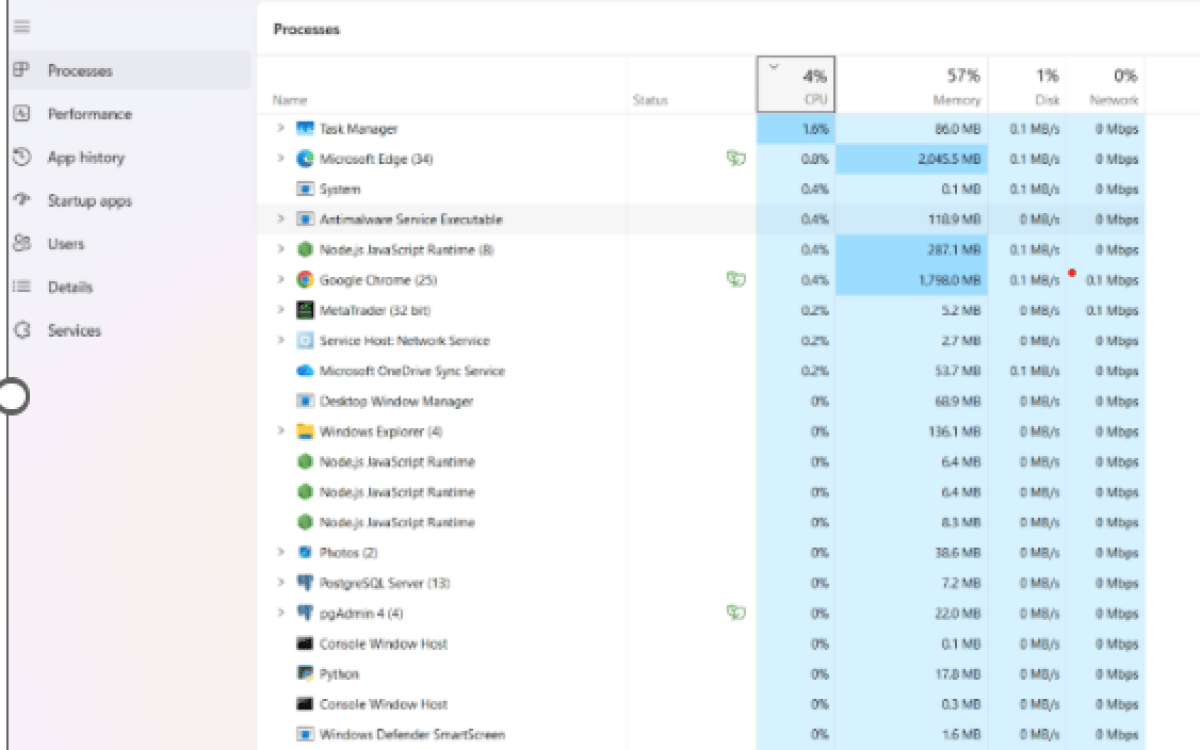The image size is (1200, 750).
Task: Select the Processes tab
Action: pyautogui.click(x=130, y=70)
